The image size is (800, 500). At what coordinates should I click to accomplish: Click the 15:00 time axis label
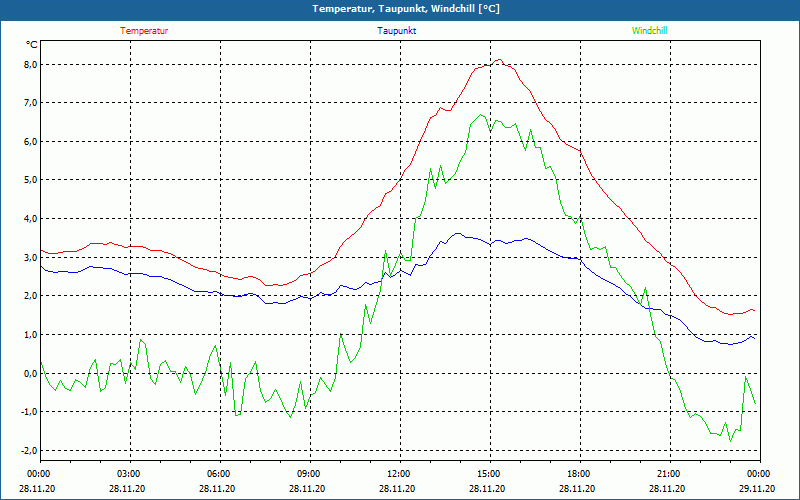490,473
